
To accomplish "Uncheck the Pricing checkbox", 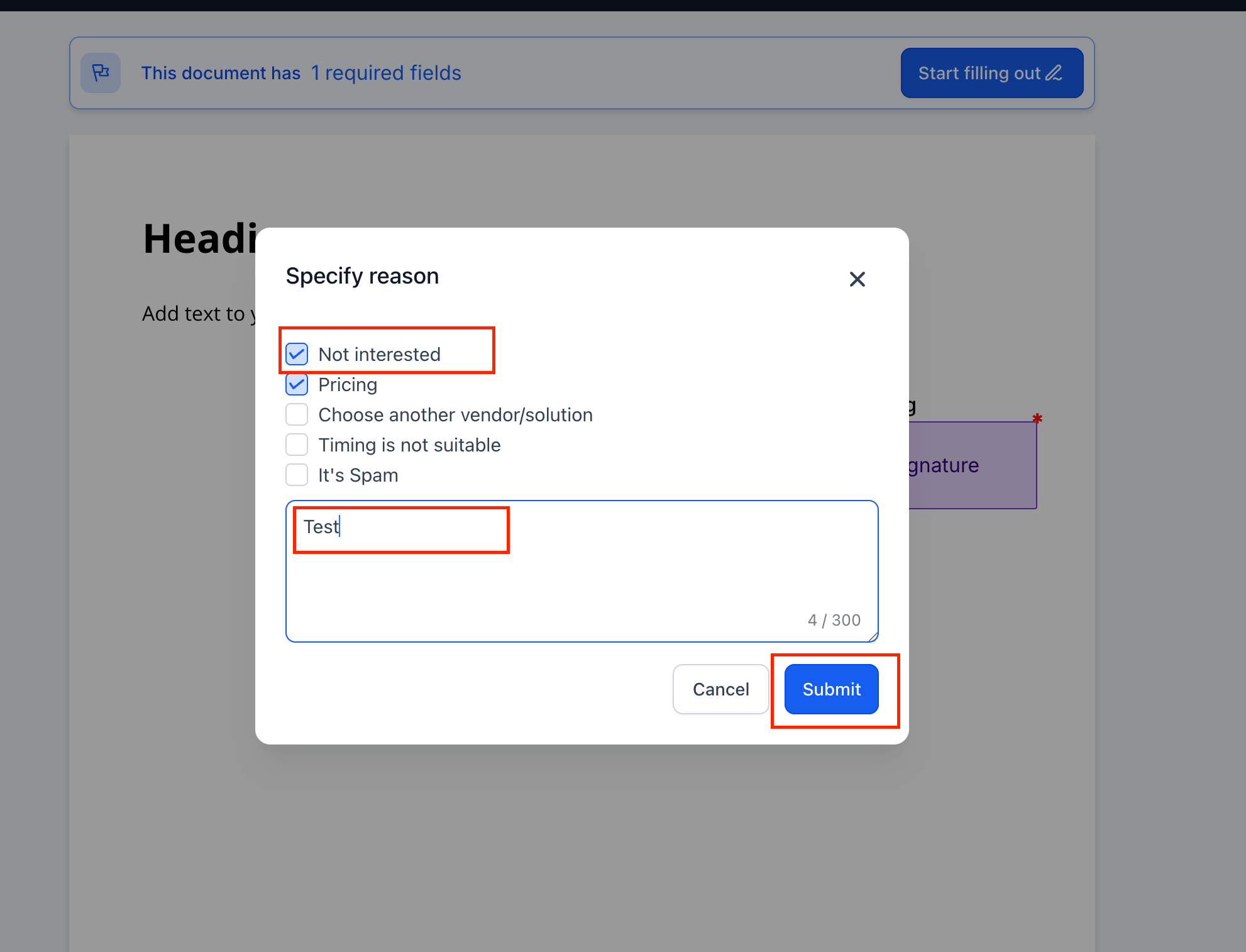I will [297, 384].
